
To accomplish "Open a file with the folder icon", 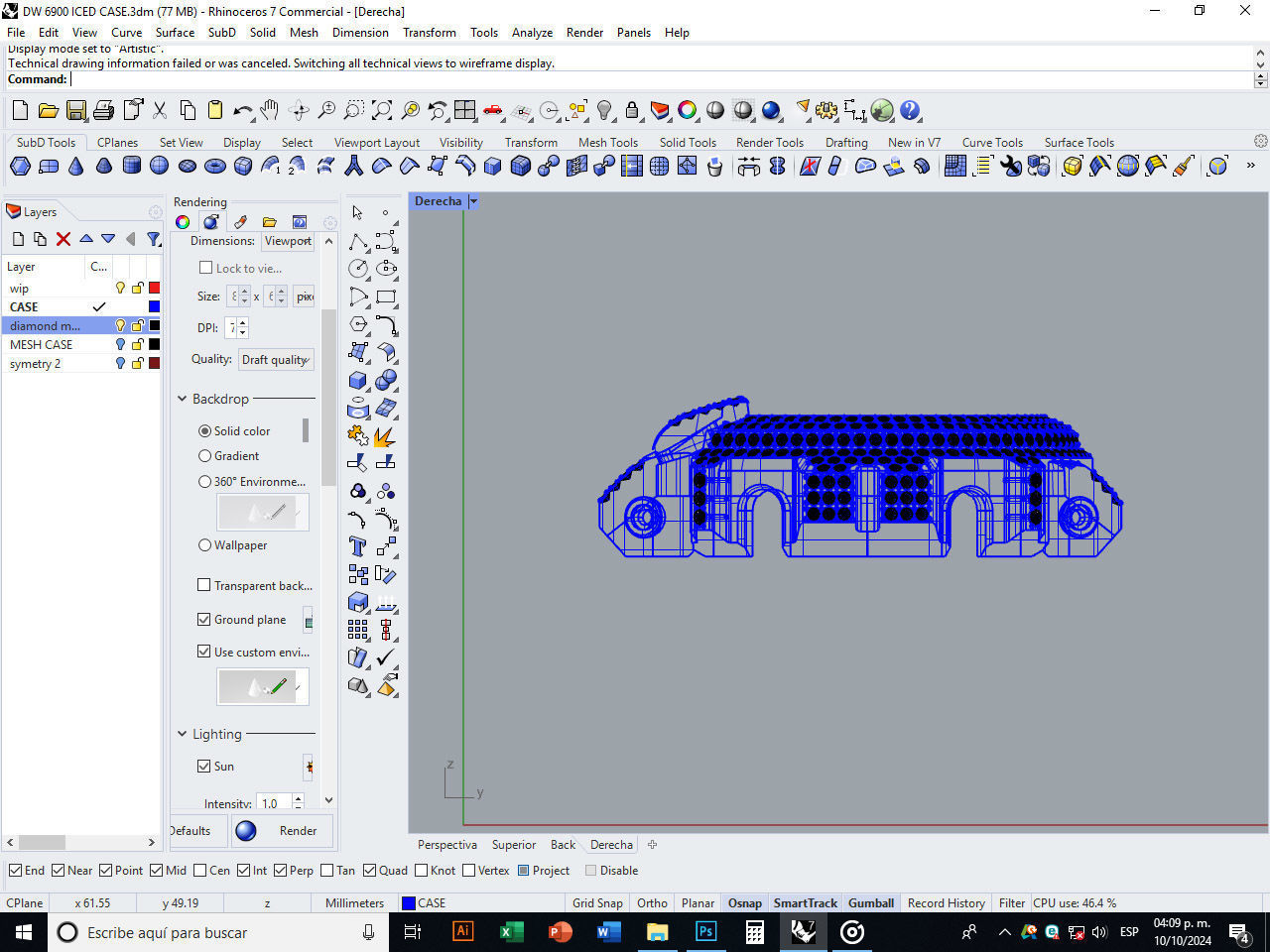I will click(48, 110).
